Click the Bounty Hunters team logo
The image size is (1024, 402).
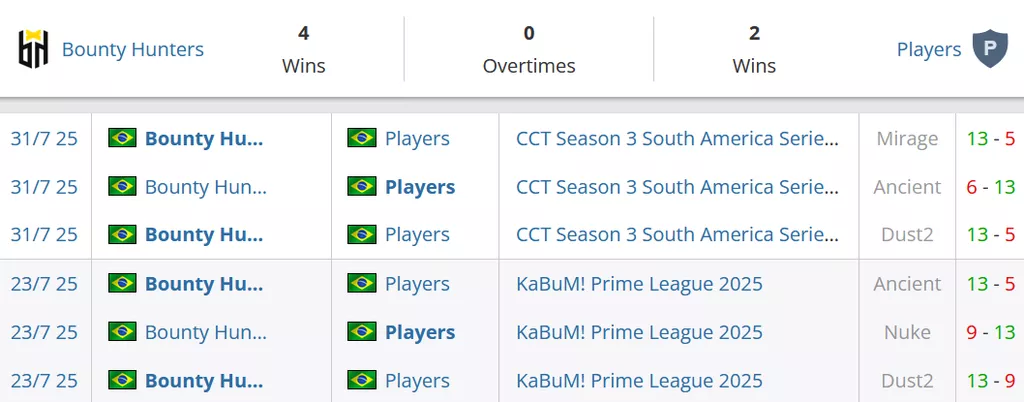tap(34, 49)
